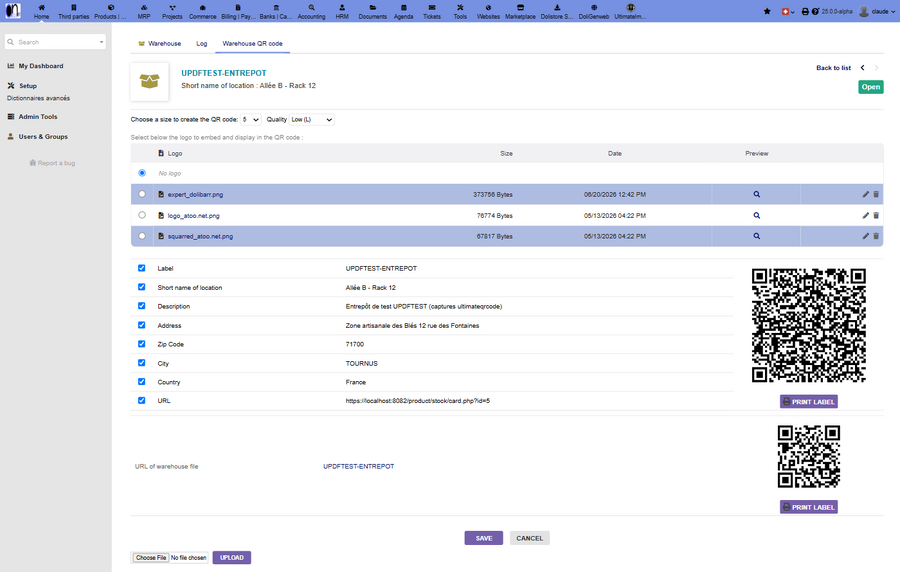Expand the search box dropdown arrow
This screenshot has width=900, height=572.
(102, 42)
